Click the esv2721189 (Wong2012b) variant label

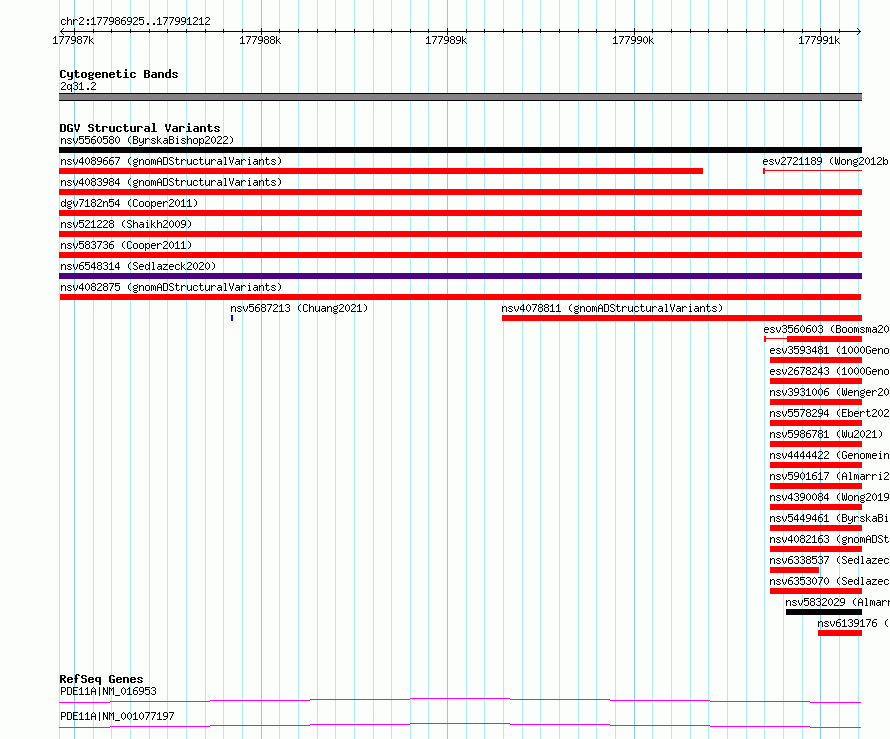[x=826, y=161]
